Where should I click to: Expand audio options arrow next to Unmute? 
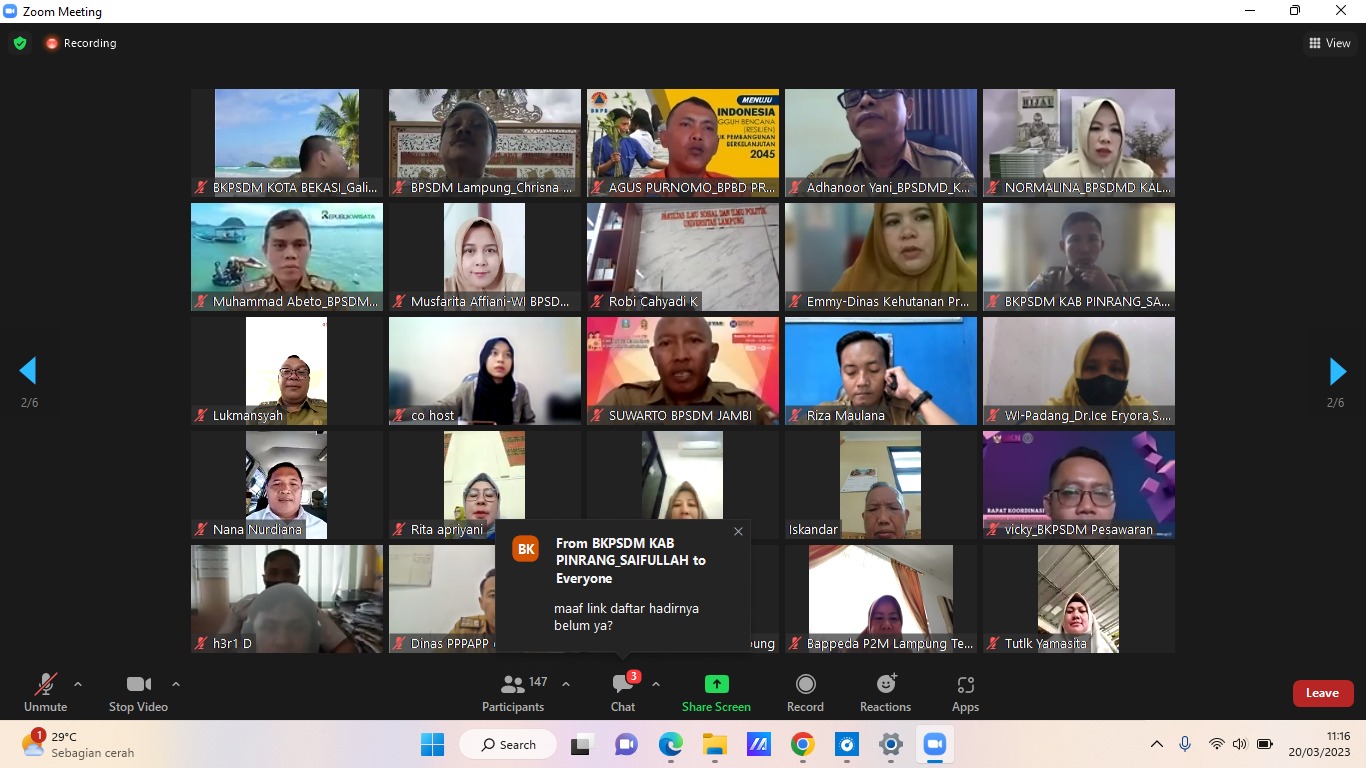pos(78,685)
